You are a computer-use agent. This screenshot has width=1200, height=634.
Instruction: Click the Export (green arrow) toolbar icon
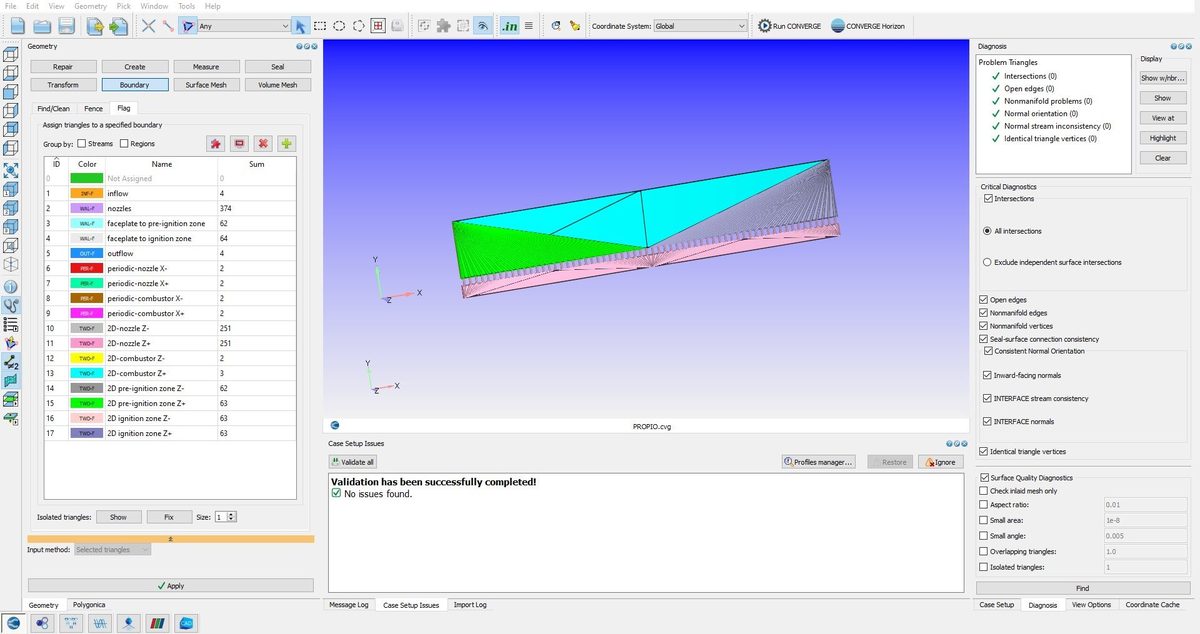[x=119, y=26]
